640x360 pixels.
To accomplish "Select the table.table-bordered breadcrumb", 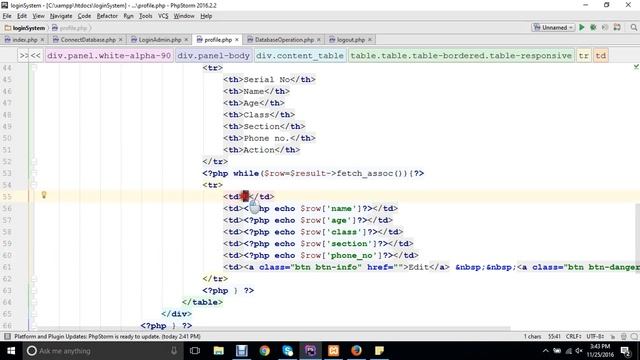I will [461, 56].
